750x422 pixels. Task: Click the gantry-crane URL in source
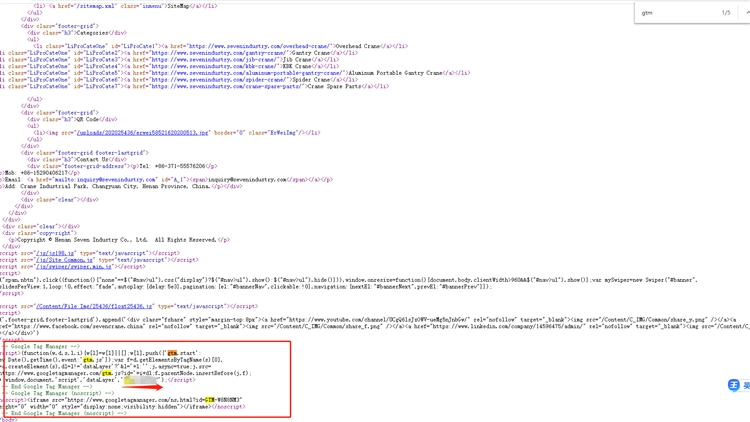click(220, 53)
